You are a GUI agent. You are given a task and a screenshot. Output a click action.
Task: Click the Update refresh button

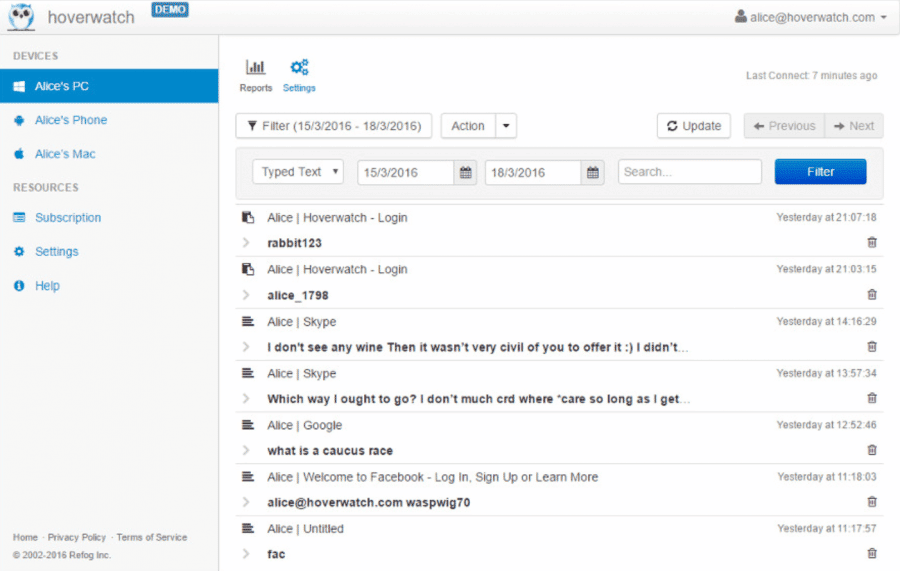tap(693, 126)
